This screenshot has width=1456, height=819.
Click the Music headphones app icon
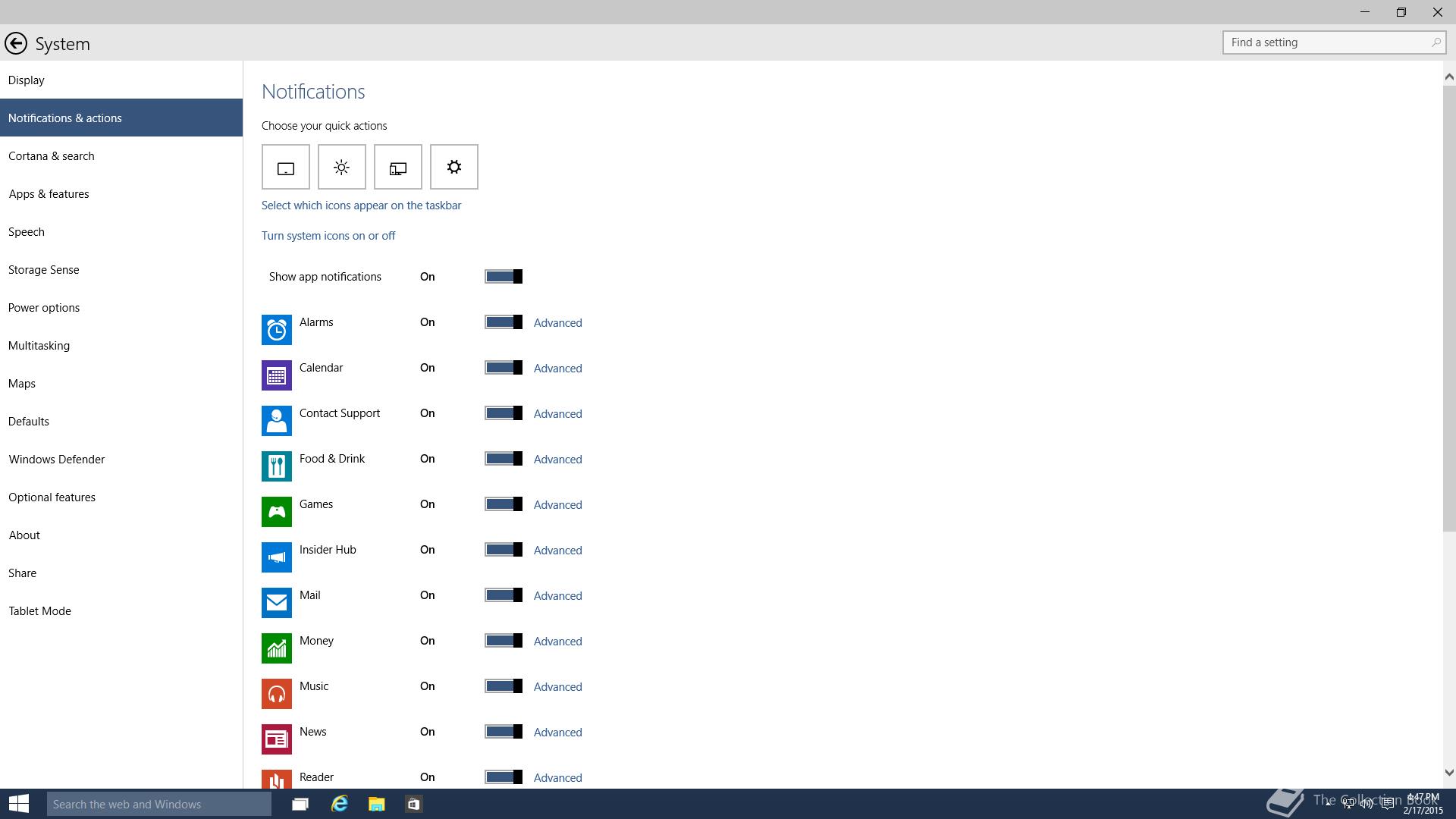[x=277, y=694]
